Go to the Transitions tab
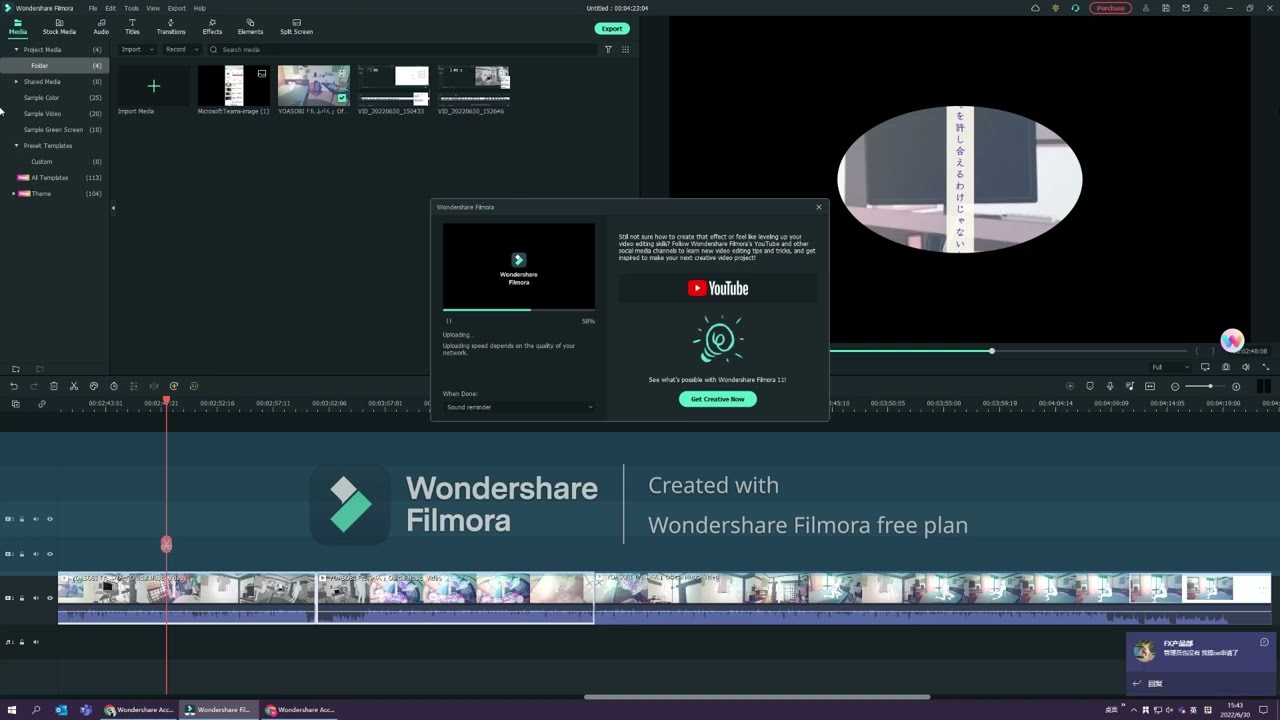Image resolution: width=1280 pixels, height=720 pixels. point(171,27)
